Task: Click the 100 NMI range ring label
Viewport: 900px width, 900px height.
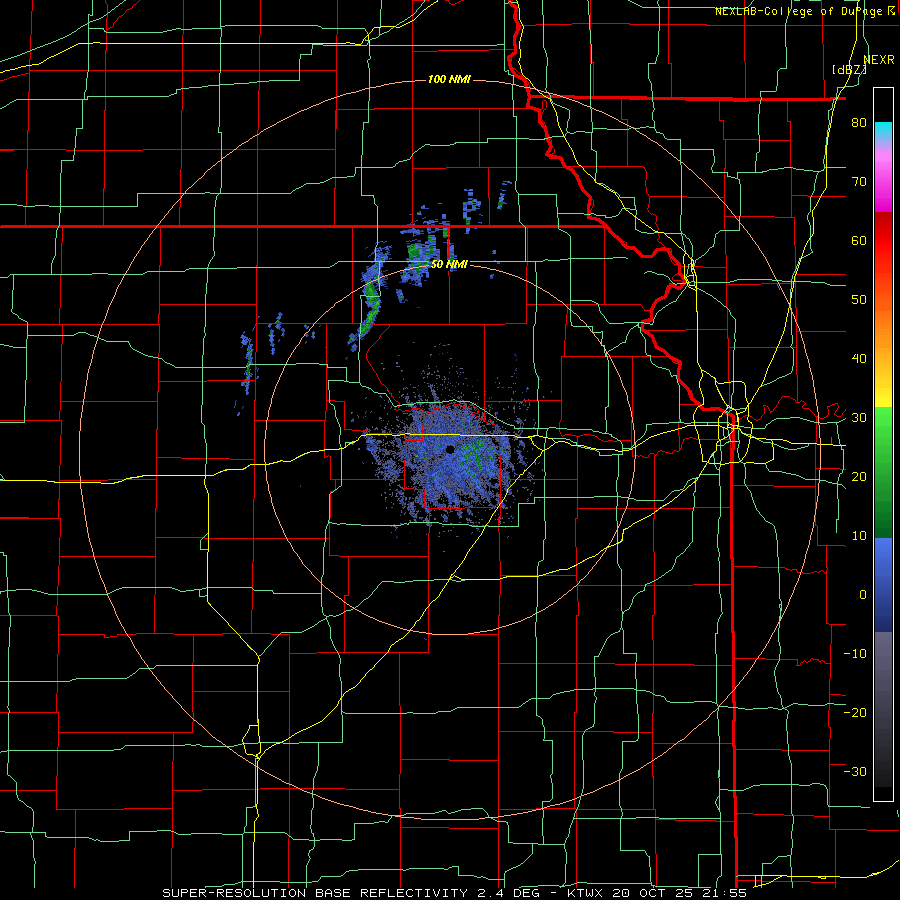Action: pyautogui.click(x=449, y=79)
